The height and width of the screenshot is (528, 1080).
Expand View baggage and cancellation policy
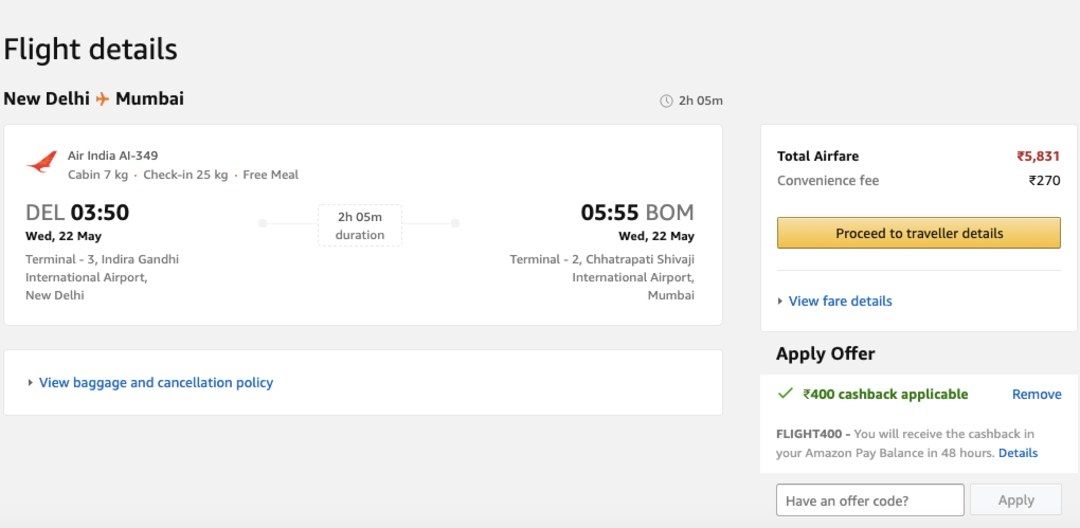156,382
